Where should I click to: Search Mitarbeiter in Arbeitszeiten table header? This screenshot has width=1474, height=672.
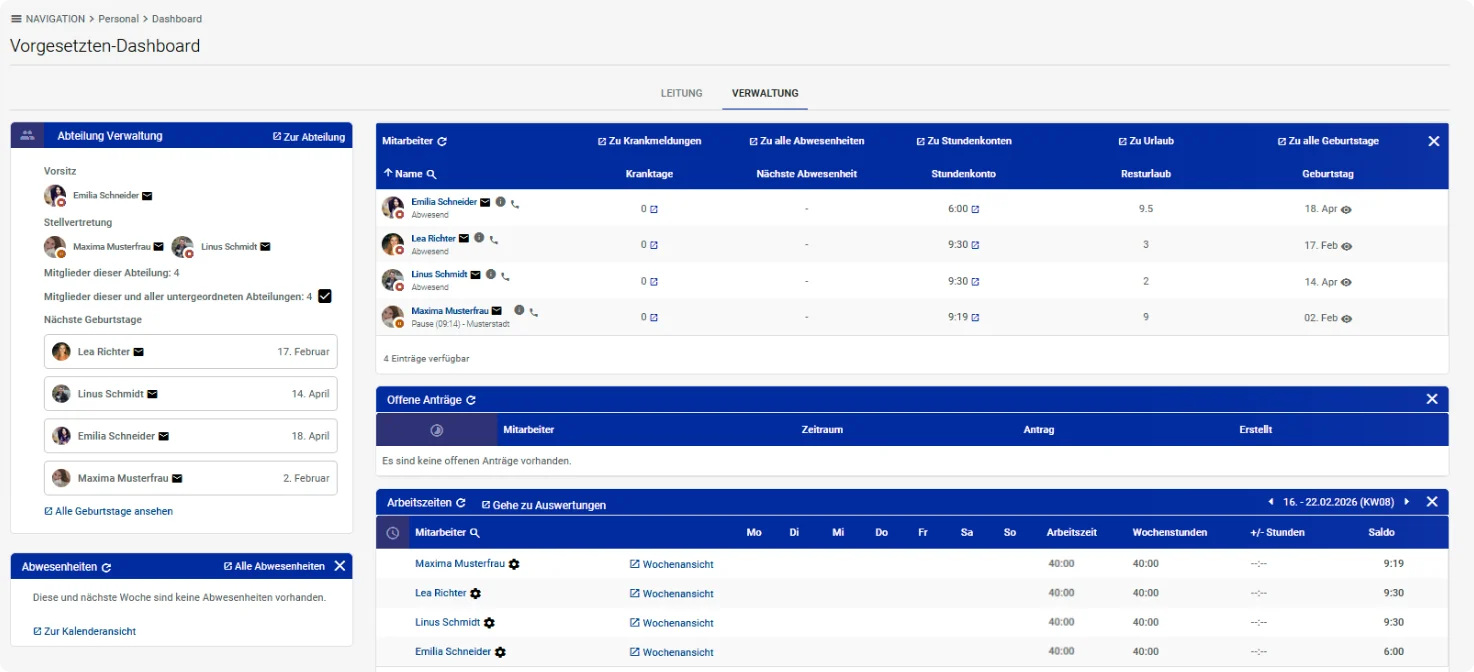475,533
